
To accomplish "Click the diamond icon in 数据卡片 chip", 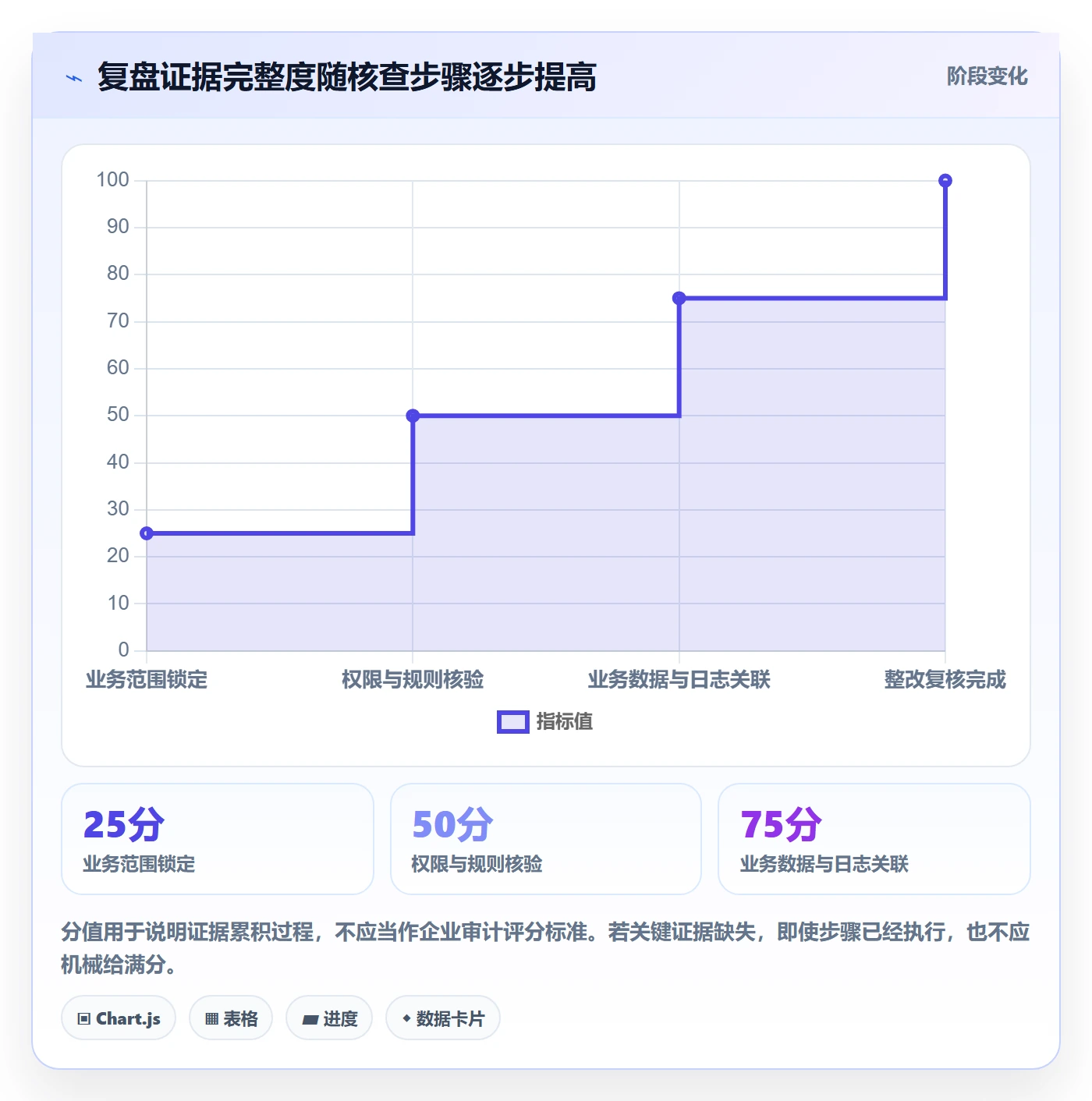I will 406,1018.
